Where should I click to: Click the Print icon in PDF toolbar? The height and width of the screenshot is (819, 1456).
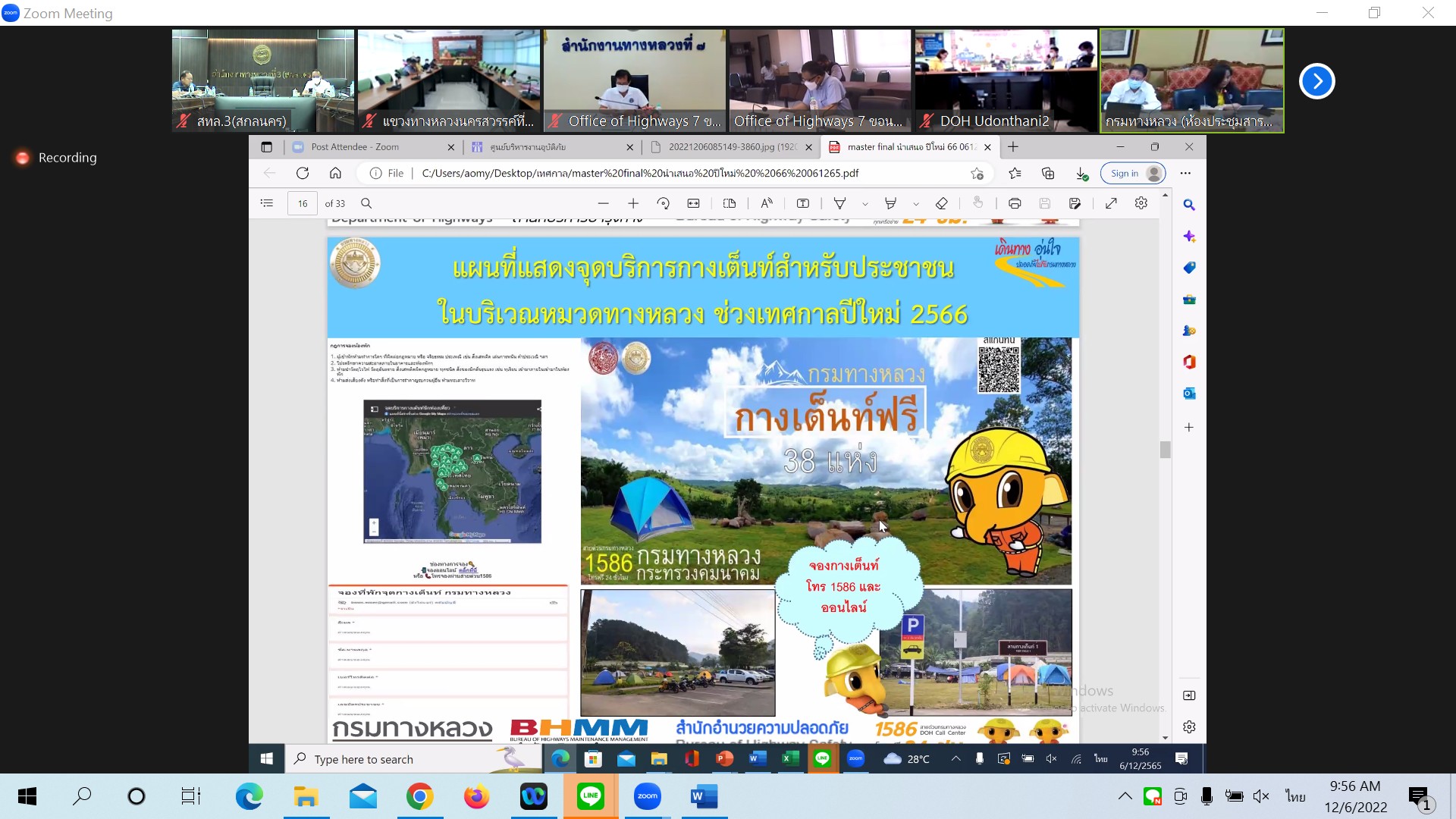(x=1015, y=203)
